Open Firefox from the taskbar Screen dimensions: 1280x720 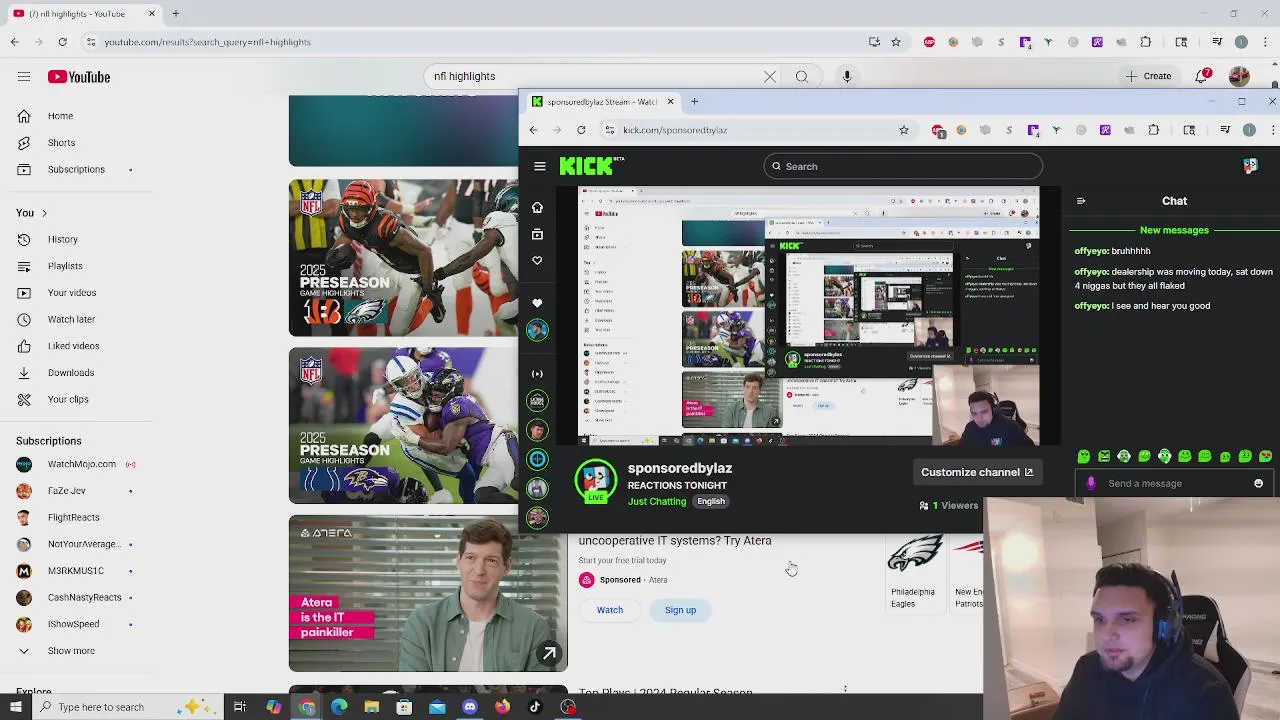click(502, 707)
